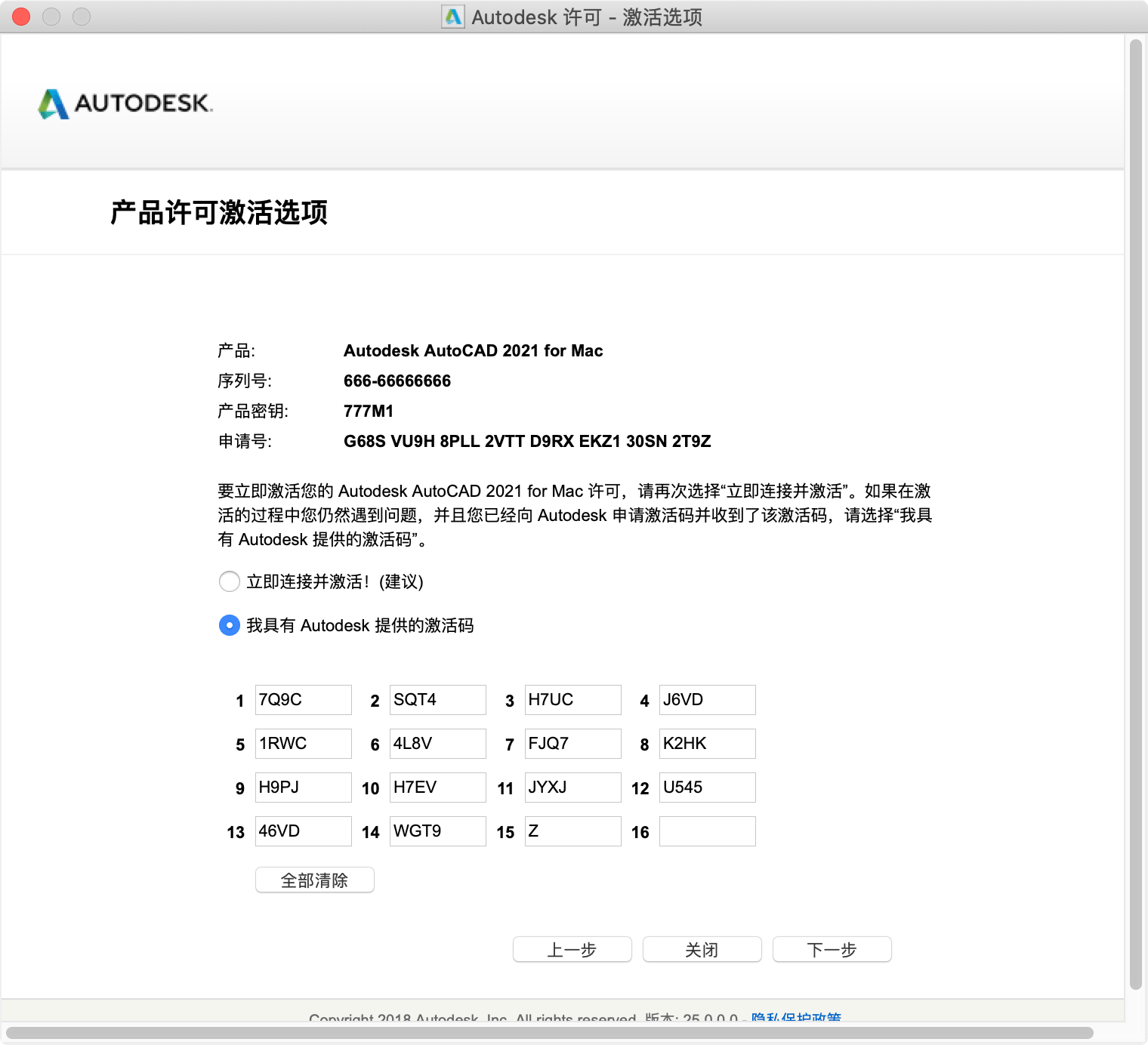
Task: Select the connect and activate now radio option
Action: pos(230,581)
